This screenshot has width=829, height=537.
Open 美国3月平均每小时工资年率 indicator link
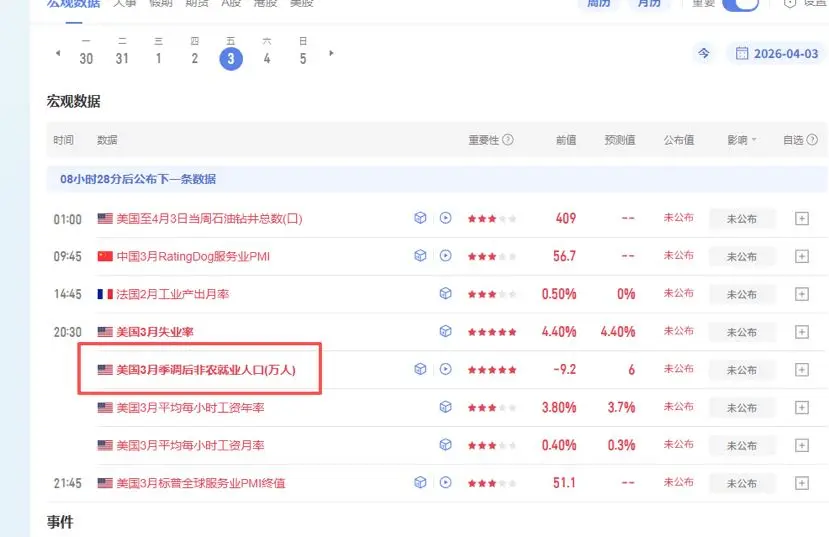click(190, 408)
